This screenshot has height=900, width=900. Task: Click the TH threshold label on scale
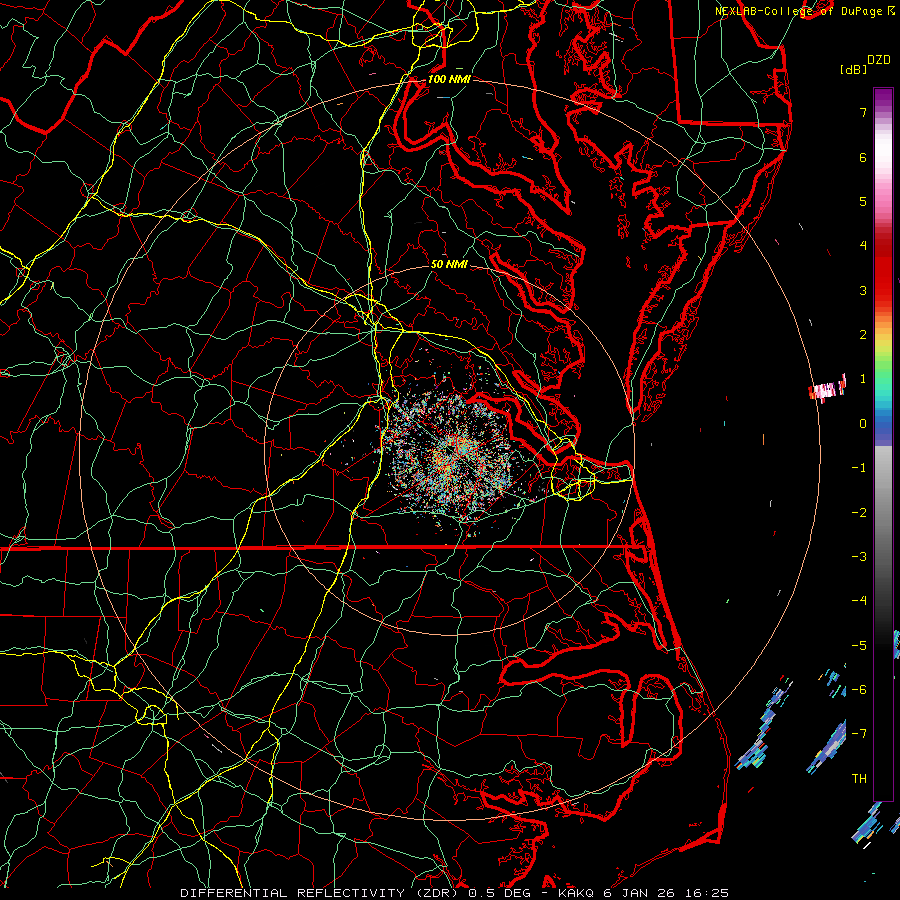(x=859, y=778)
